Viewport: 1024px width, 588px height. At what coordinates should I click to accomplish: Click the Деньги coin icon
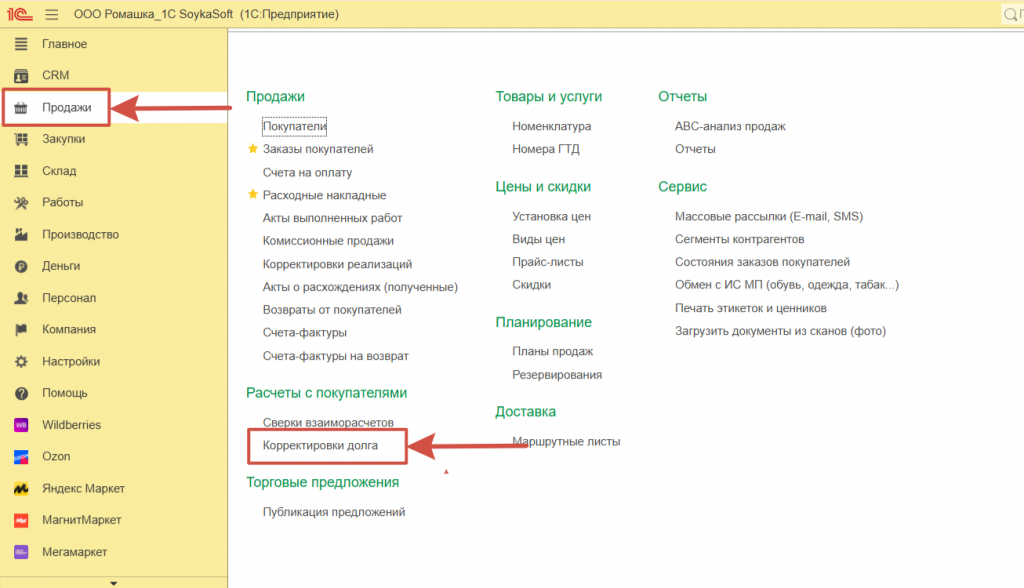(21, 267)
